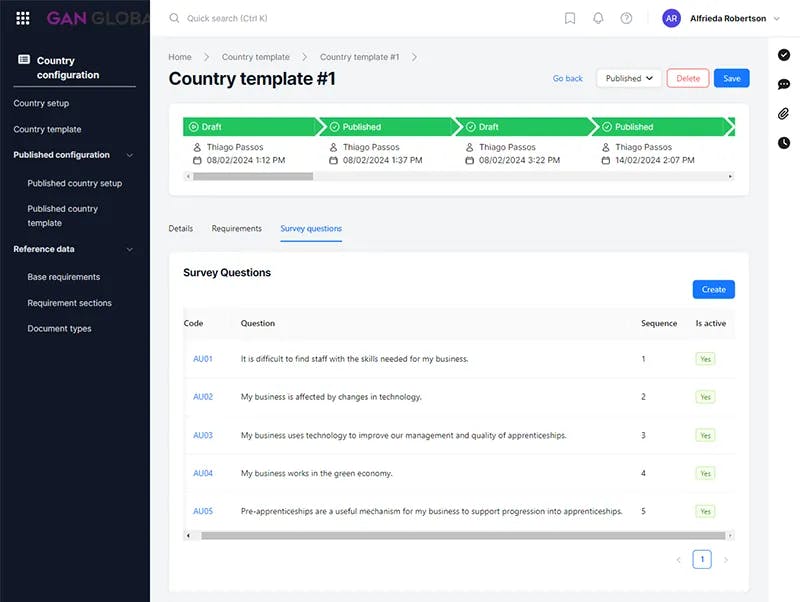
Task: Open the apps grid launcher icon
Action: tap(23, 18)
